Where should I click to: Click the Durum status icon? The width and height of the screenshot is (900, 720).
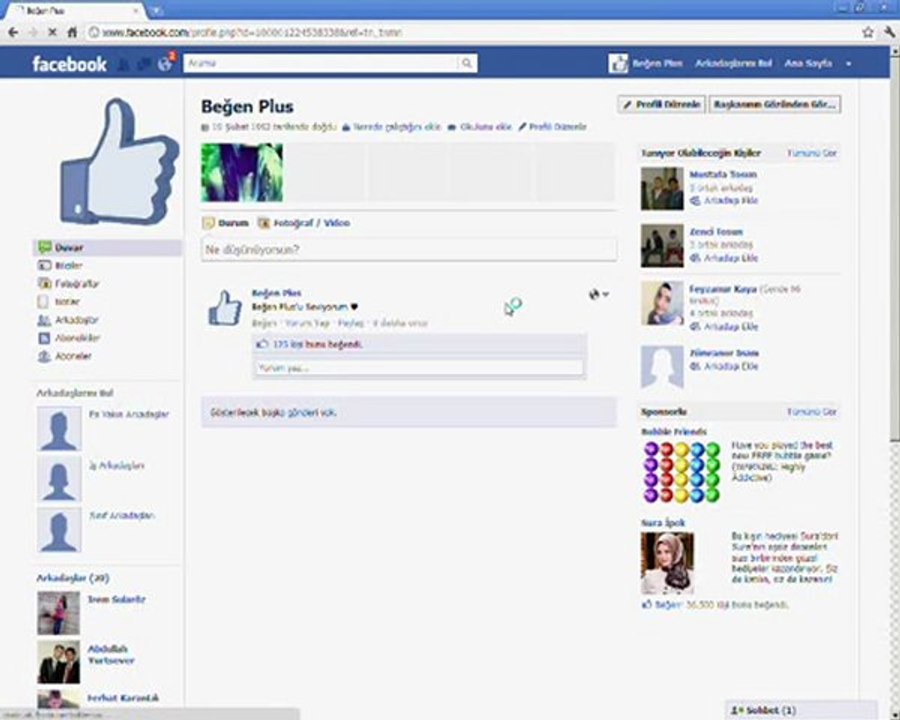point(208,223)
